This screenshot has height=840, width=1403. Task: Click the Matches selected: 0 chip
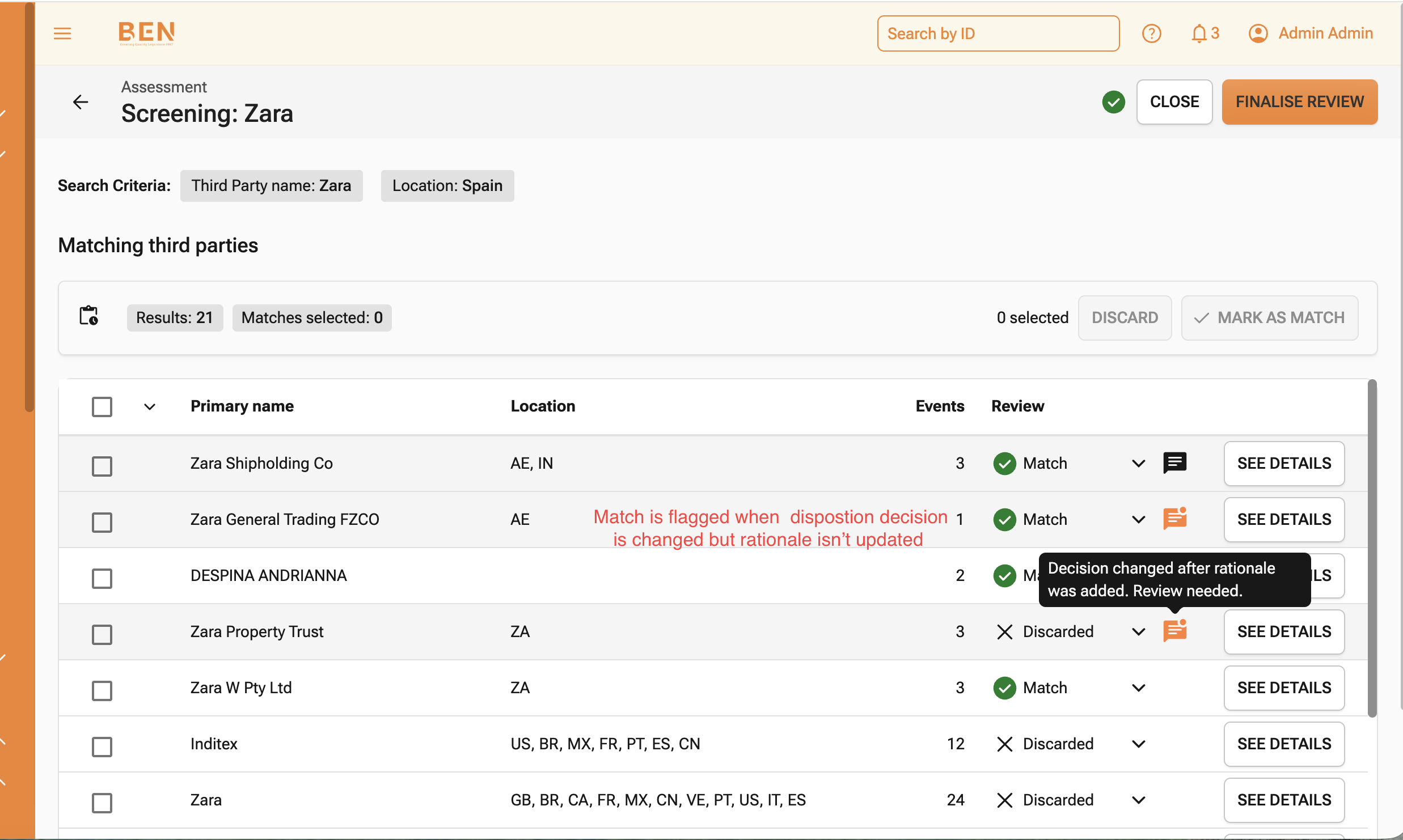point(312,317)
